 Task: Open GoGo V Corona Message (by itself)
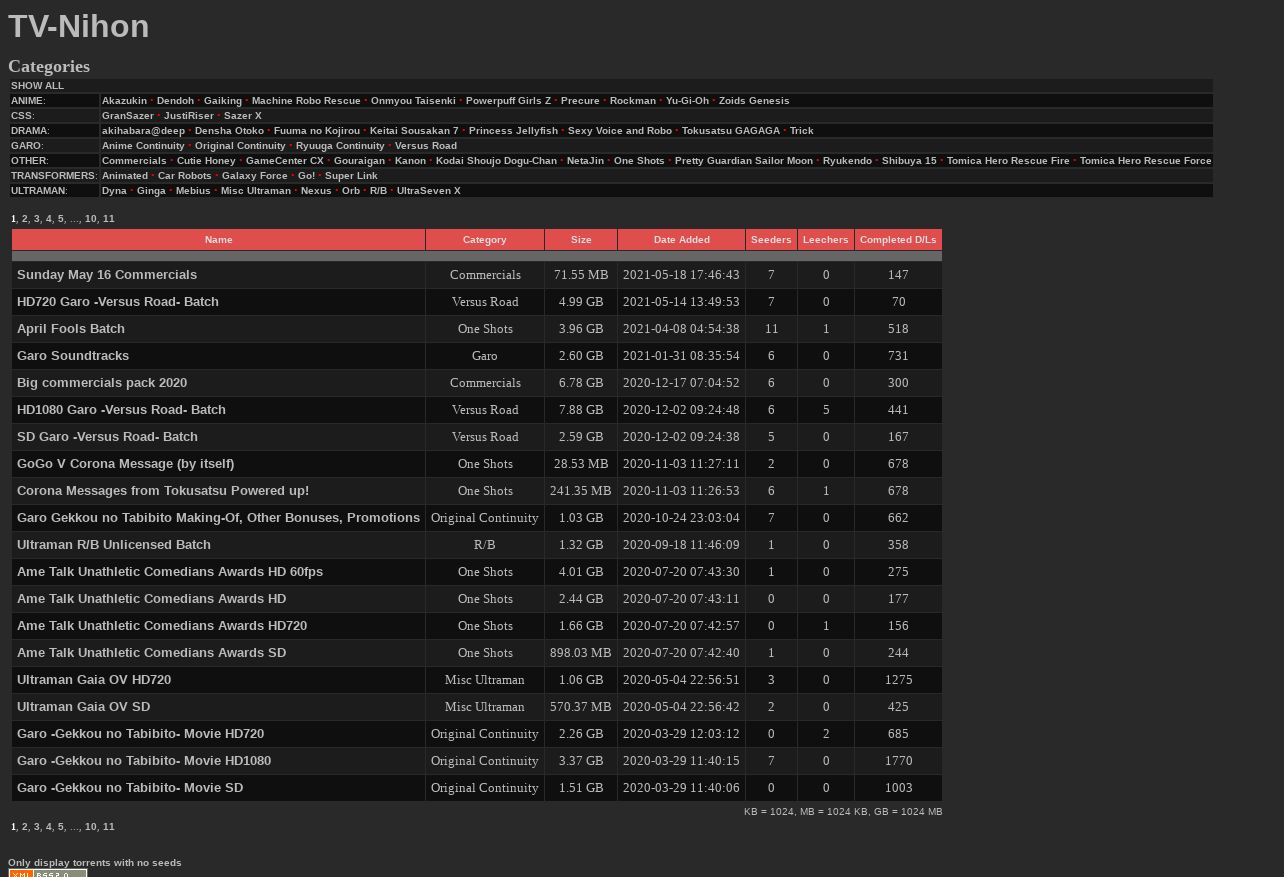pyautogui.click(x=125, y=464)
